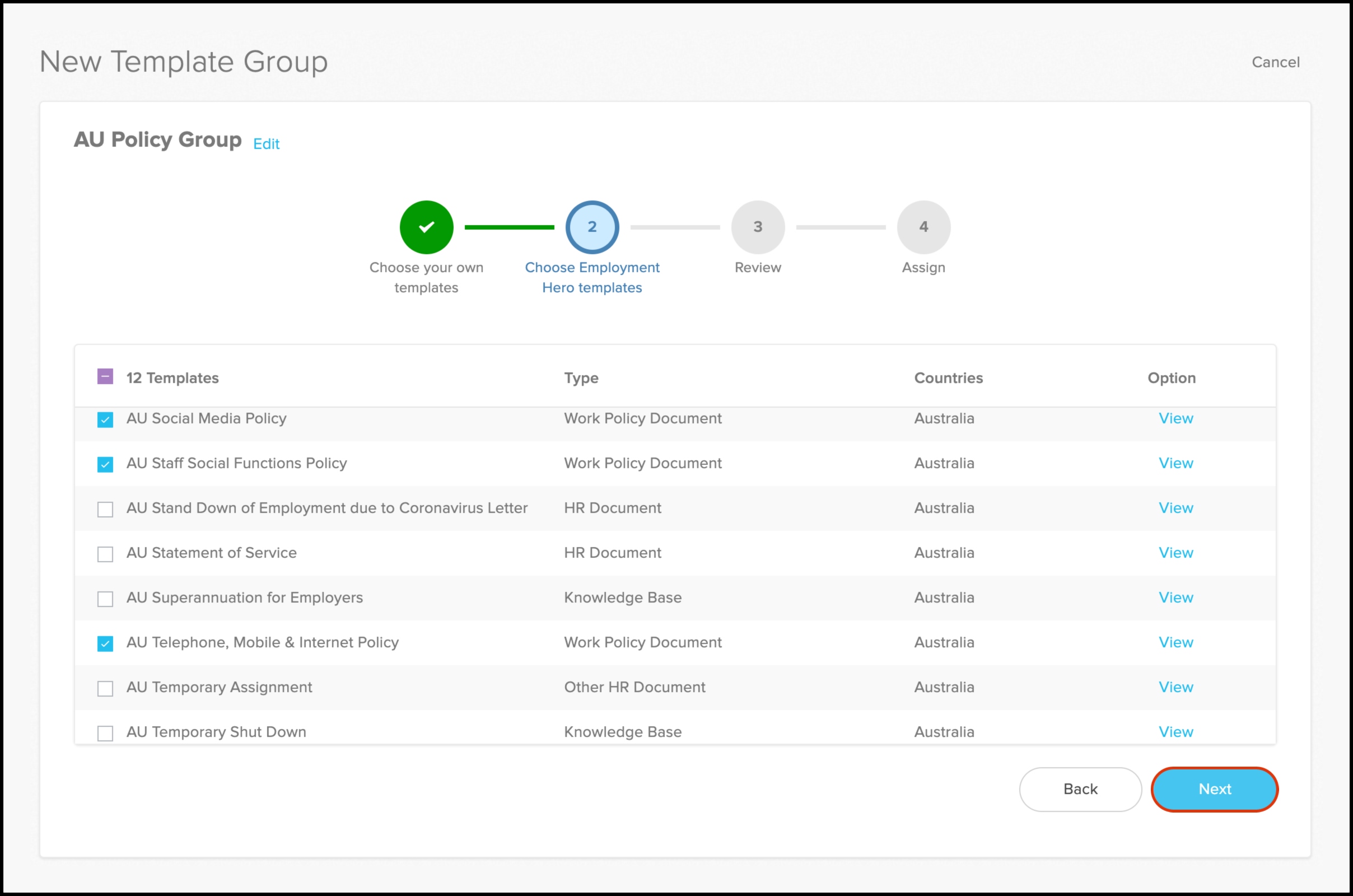Screen dimensions: 1353x896
Task: Tick AU Superannuation for Employers checkbox
Action: [105, 598]
